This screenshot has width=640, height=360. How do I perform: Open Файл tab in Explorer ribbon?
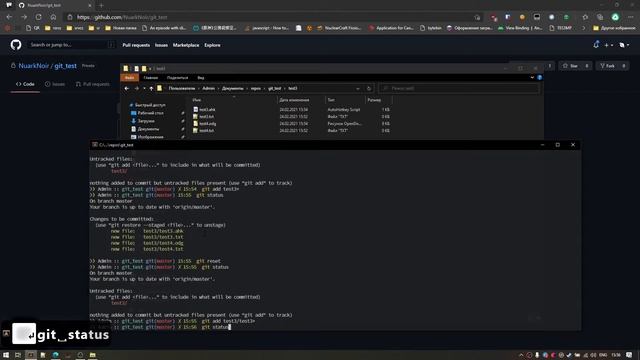tap(129, 78)
